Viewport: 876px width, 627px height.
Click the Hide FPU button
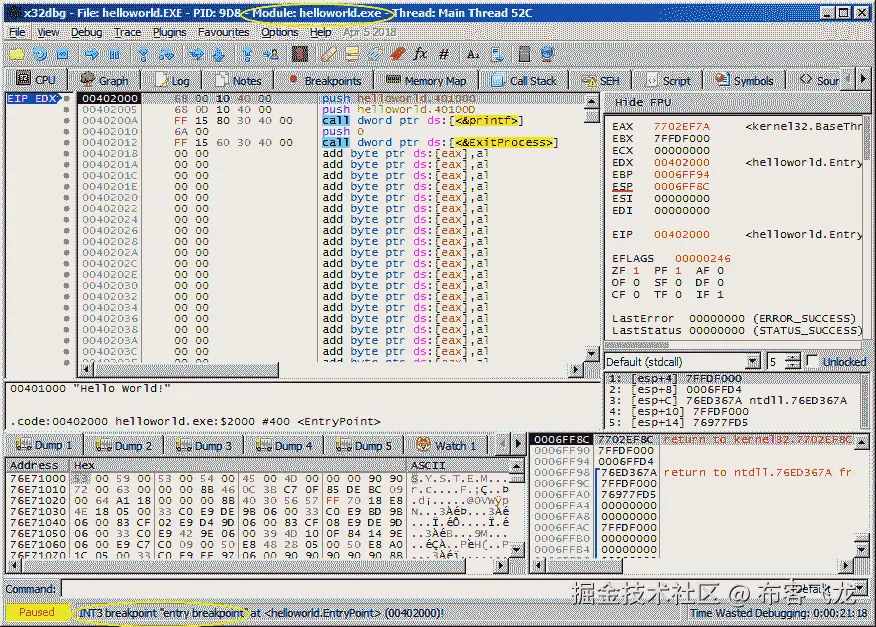point(643,103)
